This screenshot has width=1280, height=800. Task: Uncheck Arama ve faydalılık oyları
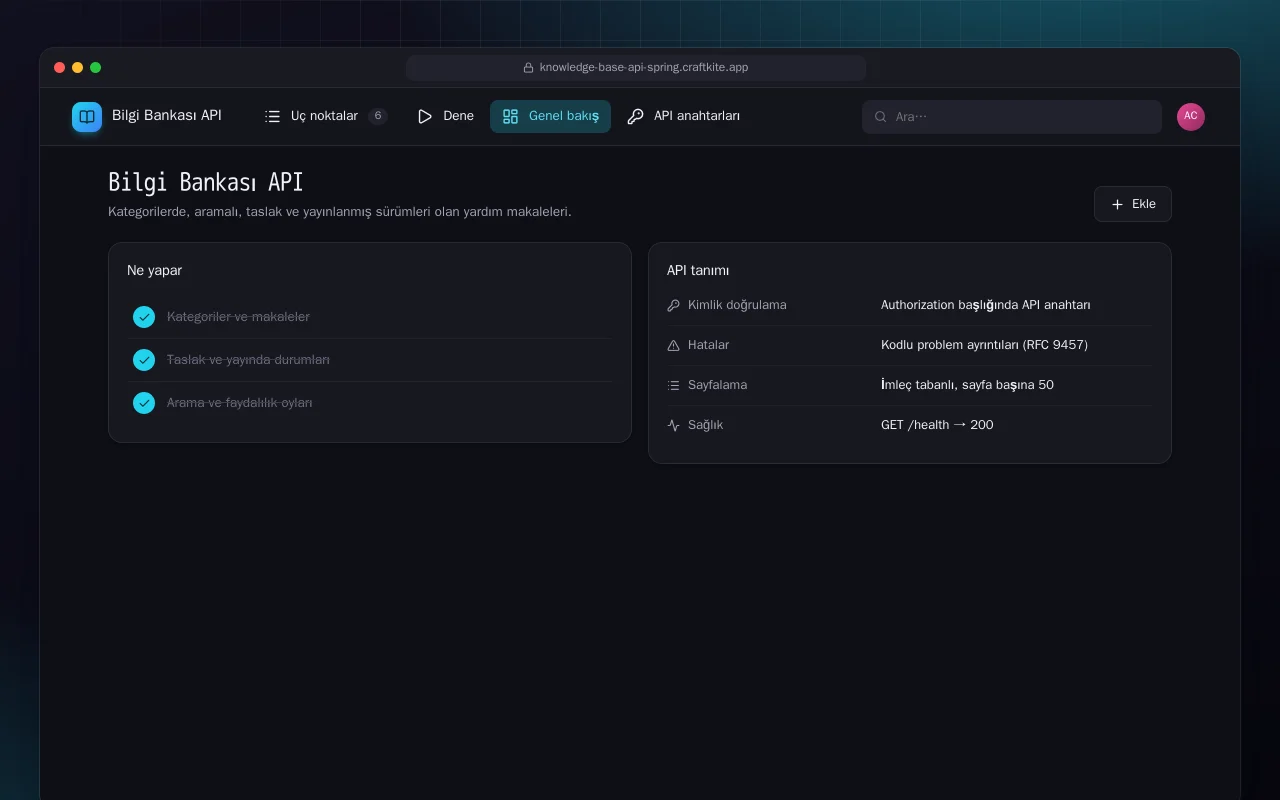(x=144, y=403)
